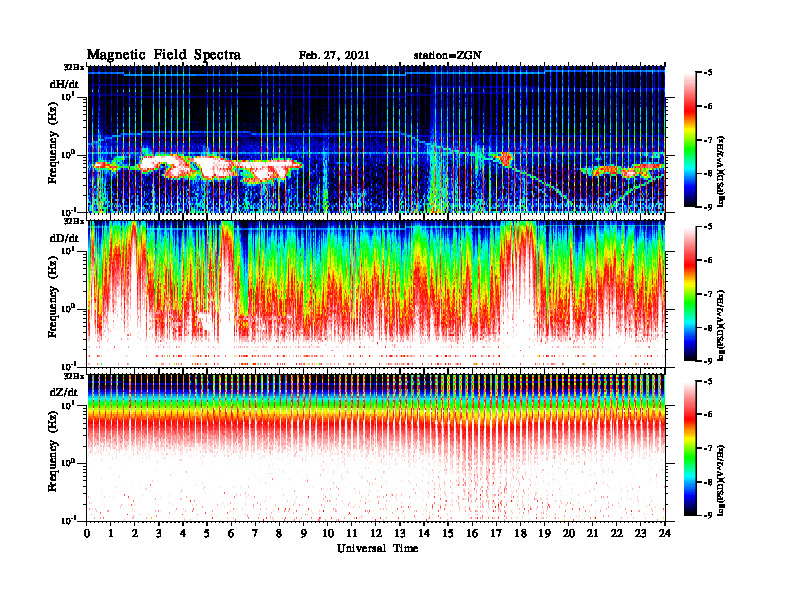
Task: Click the 'Magnetic Field Spectra' title
Action: 164,55
